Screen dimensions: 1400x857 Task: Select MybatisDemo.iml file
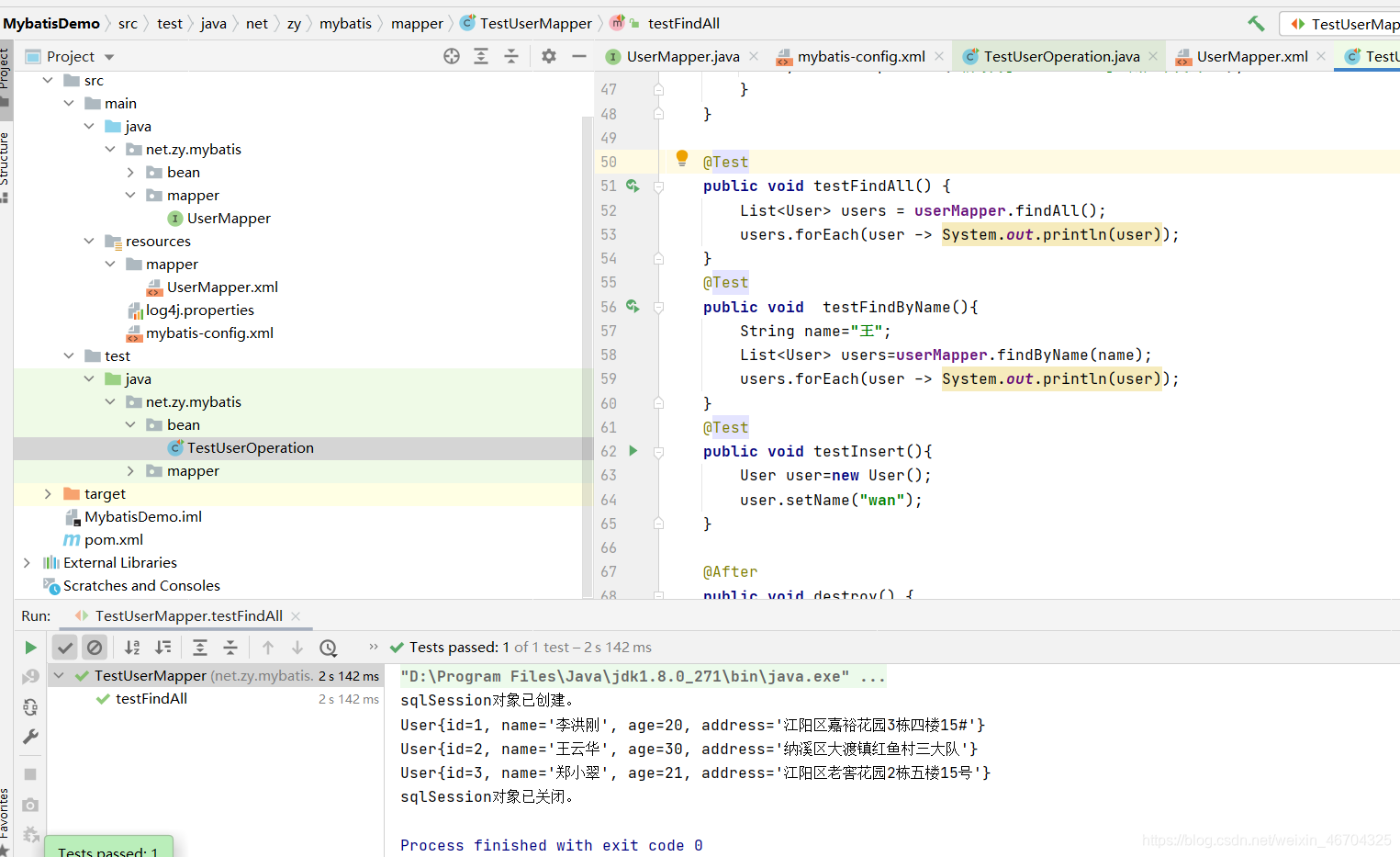143,516
